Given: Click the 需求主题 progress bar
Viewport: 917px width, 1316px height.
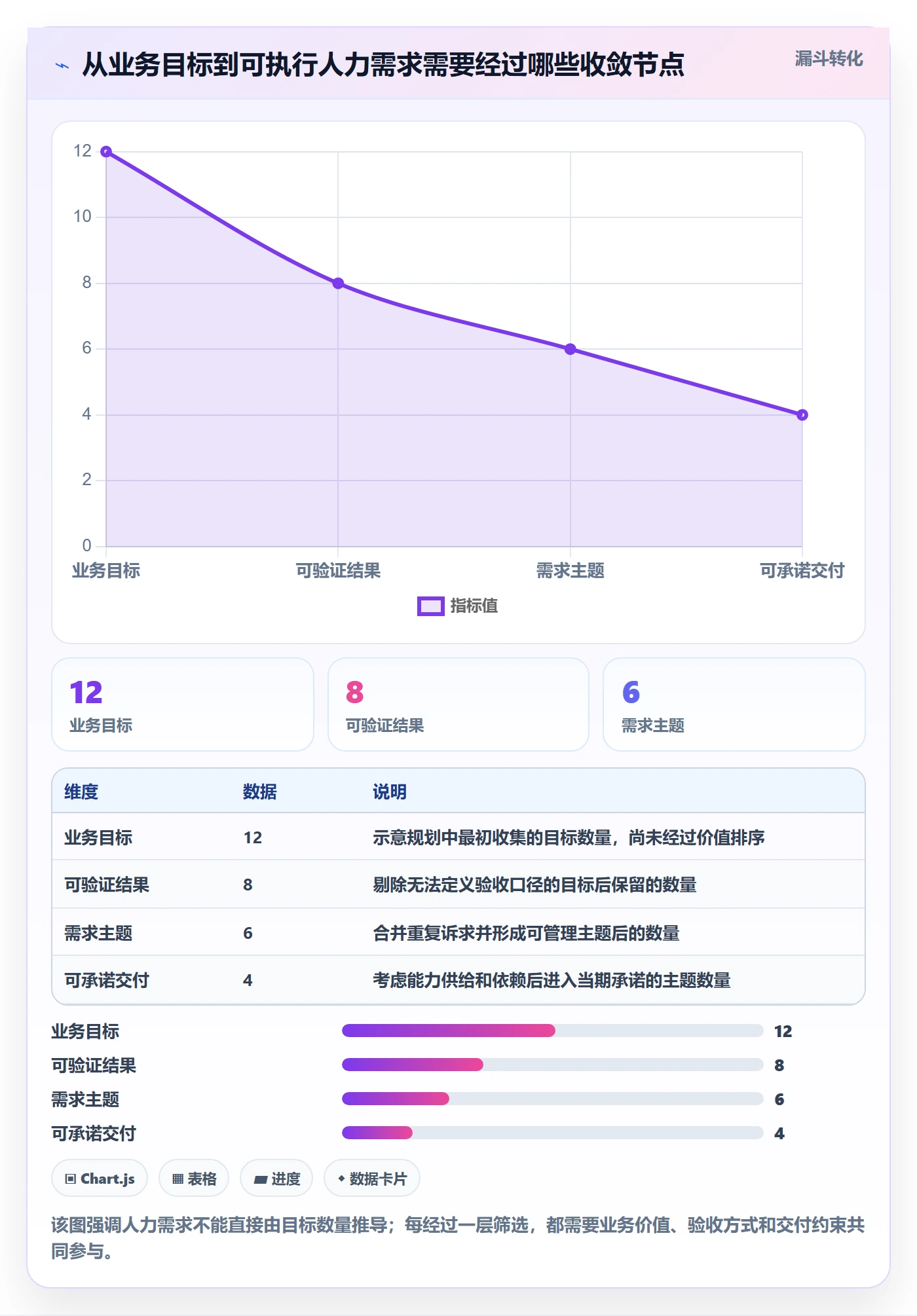Looking at the screenshot, I should pyautogui.click(x=553, y=1099).
